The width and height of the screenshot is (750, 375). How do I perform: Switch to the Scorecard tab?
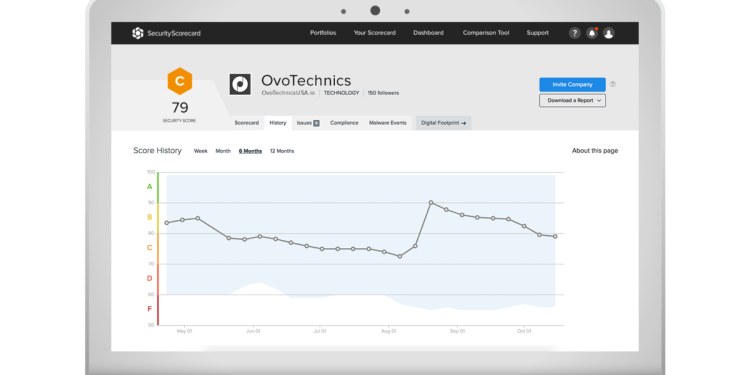(x=247, y=123)
